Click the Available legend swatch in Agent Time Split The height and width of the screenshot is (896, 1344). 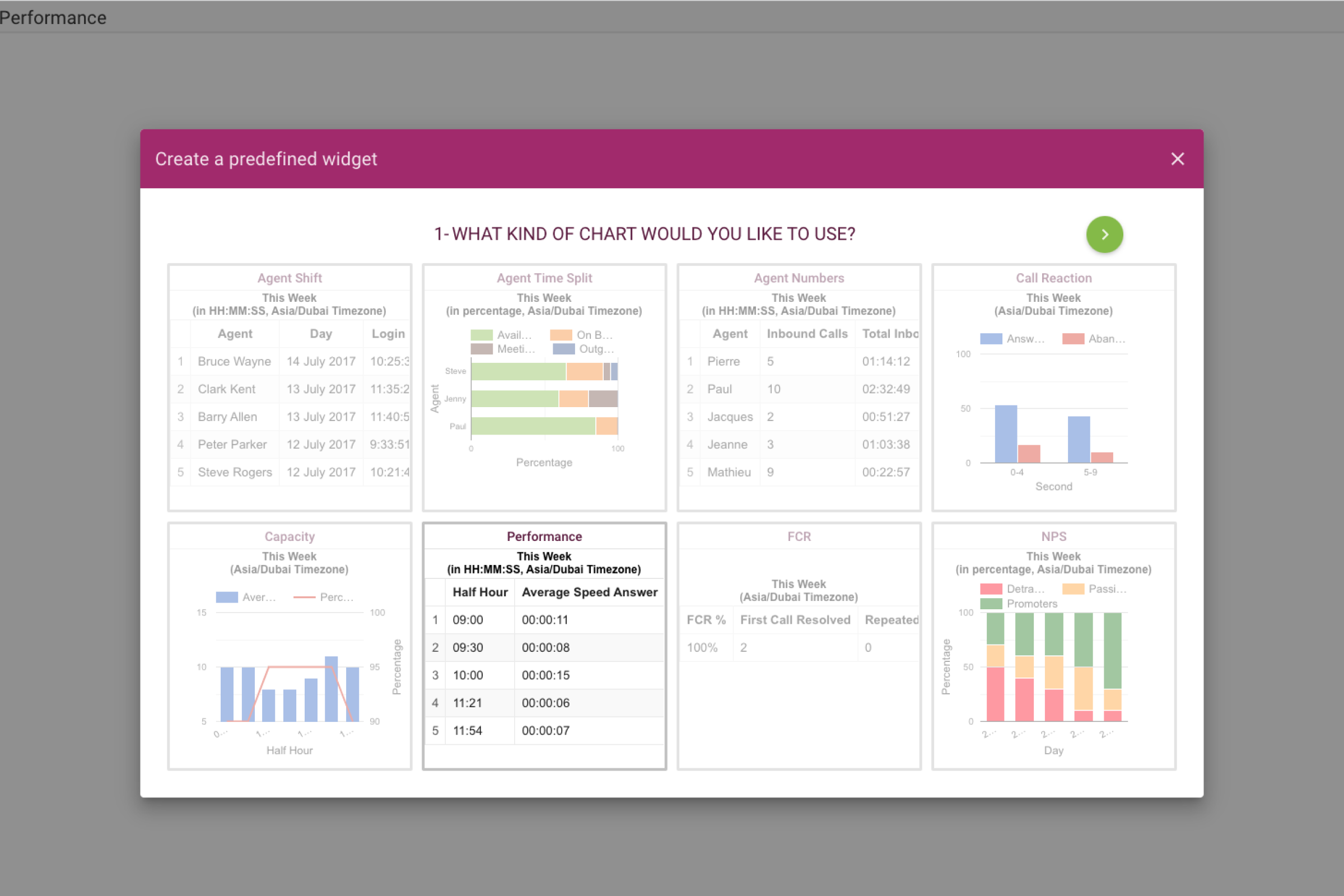coord(481,335)
